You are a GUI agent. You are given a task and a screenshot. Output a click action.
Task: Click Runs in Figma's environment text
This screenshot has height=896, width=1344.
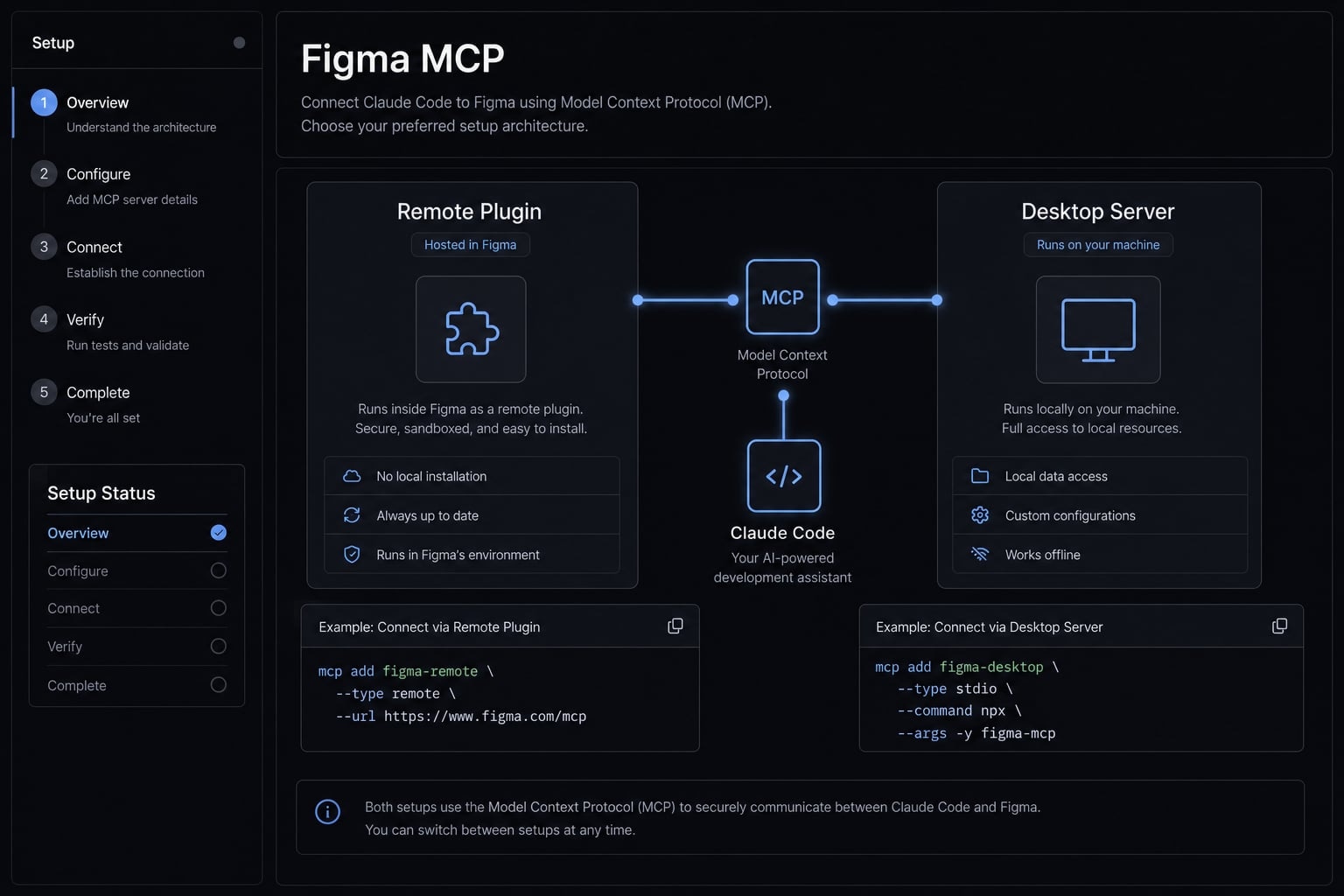click(458, 555)
